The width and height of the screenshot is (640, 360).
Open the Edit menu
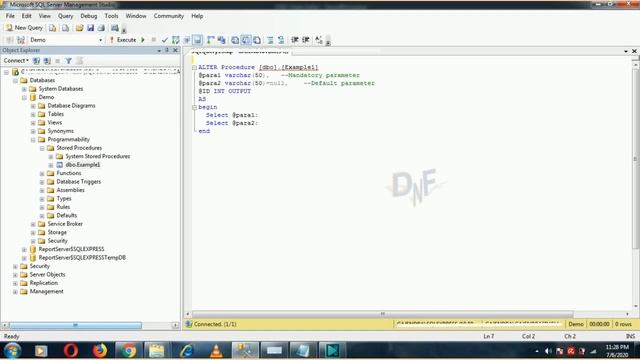click(27, 16)
